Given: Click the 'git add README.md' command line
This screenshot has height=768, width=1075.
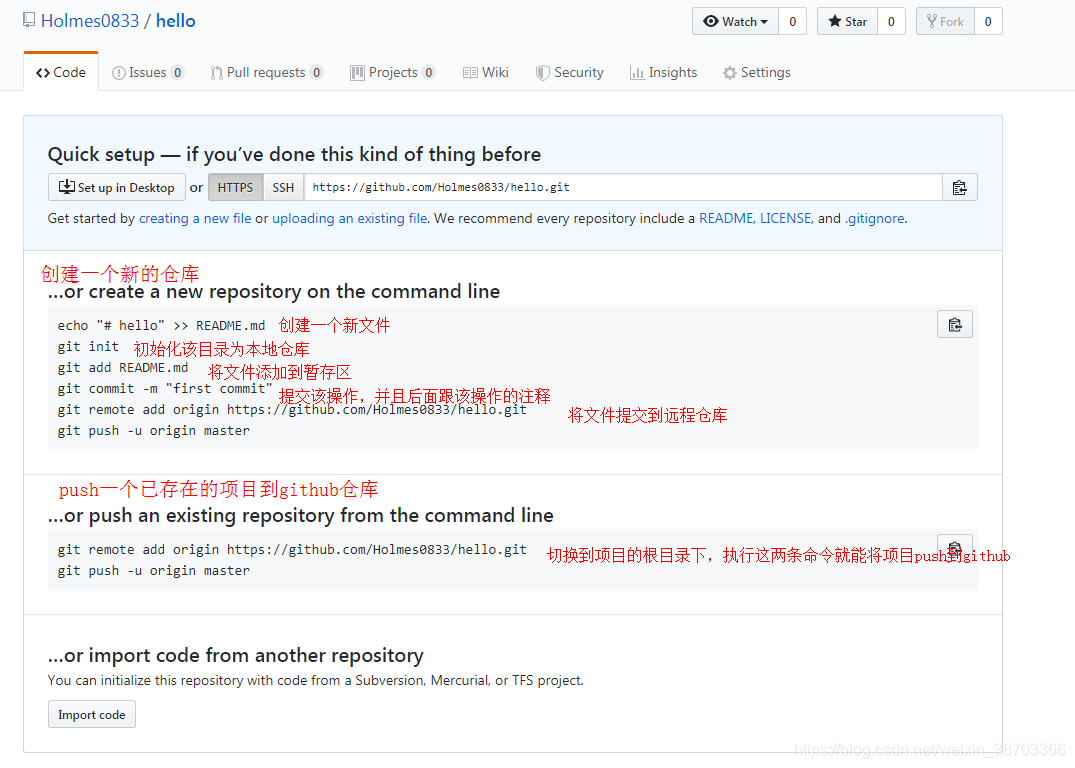Looking at the screenshot, I should coord(123,368).
